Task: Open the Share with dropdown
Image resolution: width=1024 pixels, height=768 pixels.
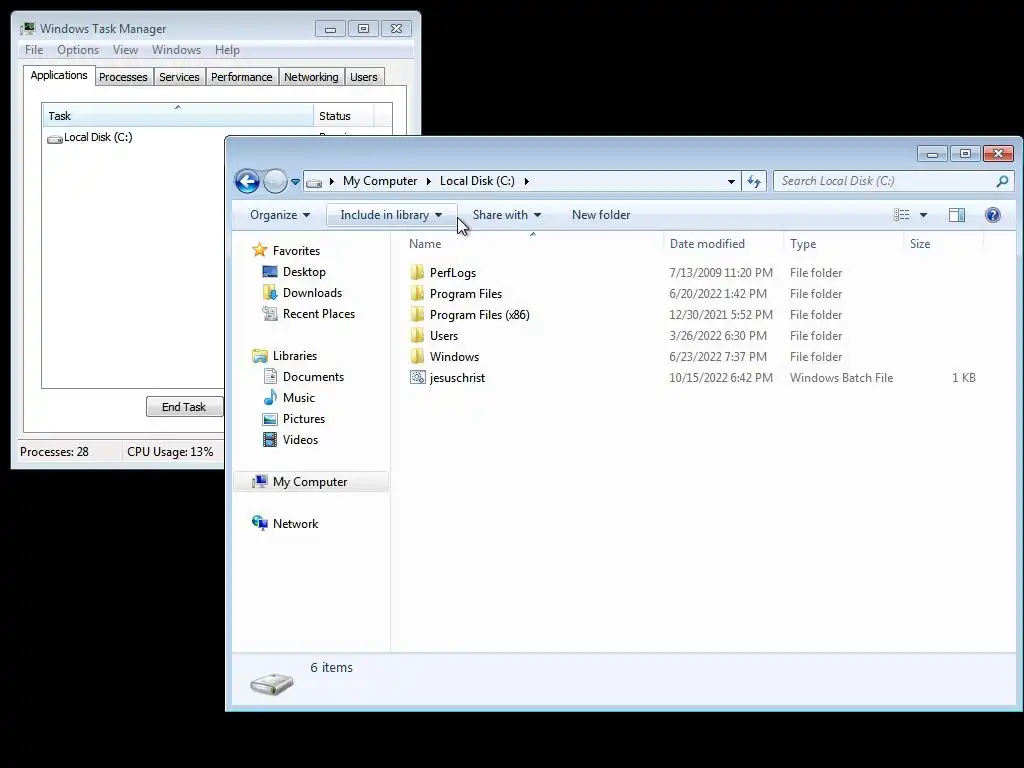Action: 507,215
